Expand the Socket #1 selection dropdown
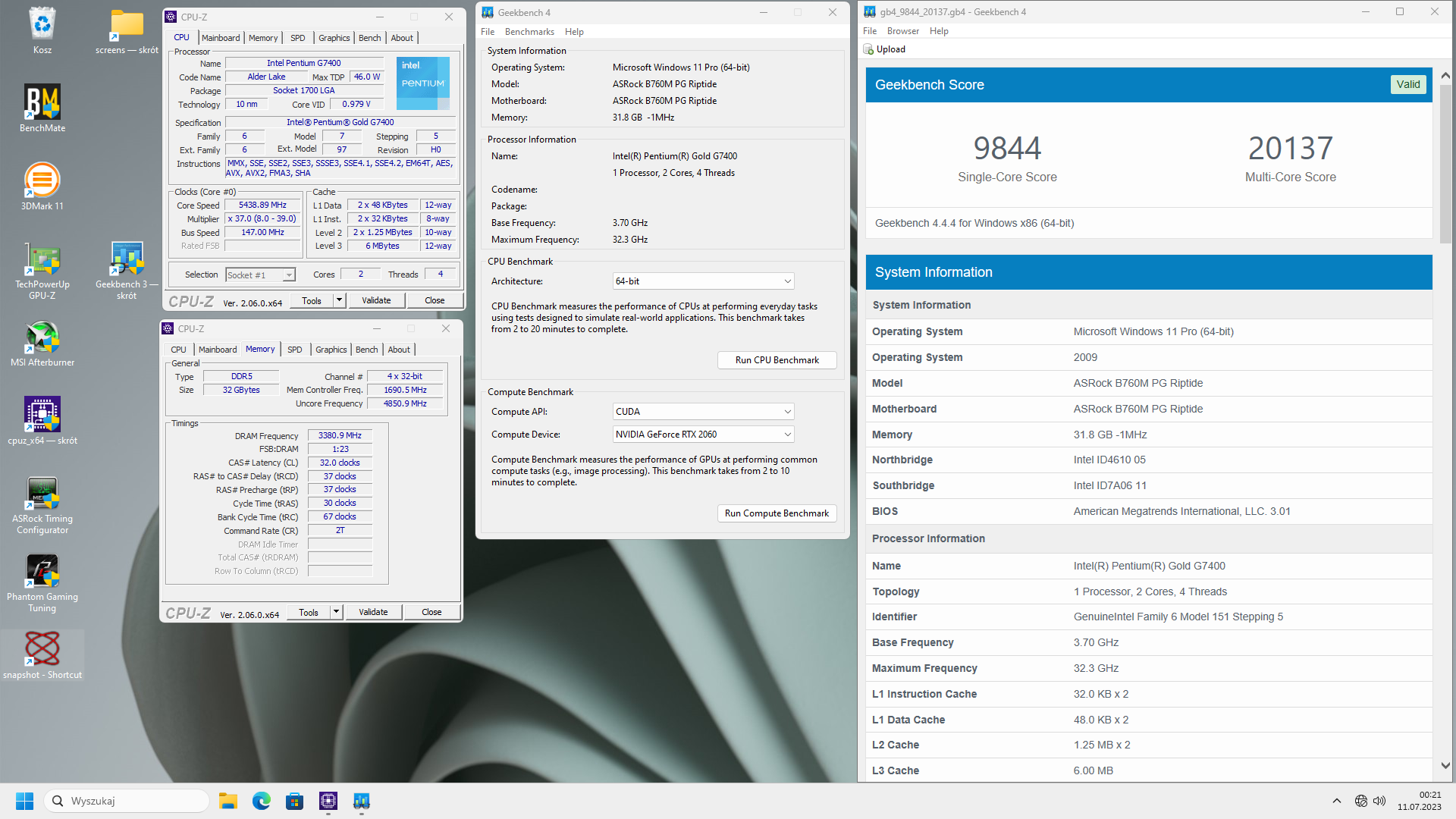Screen dimensions: 1456x819 coord(289,275)
